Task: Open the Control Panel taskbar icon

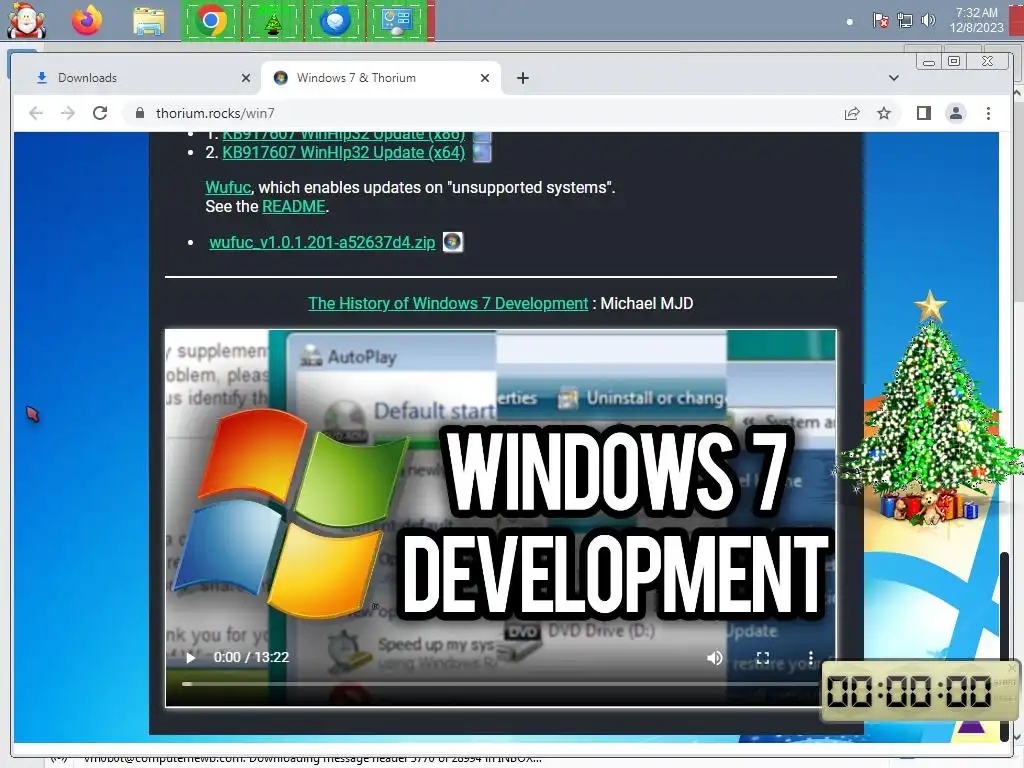Action: 398,21
